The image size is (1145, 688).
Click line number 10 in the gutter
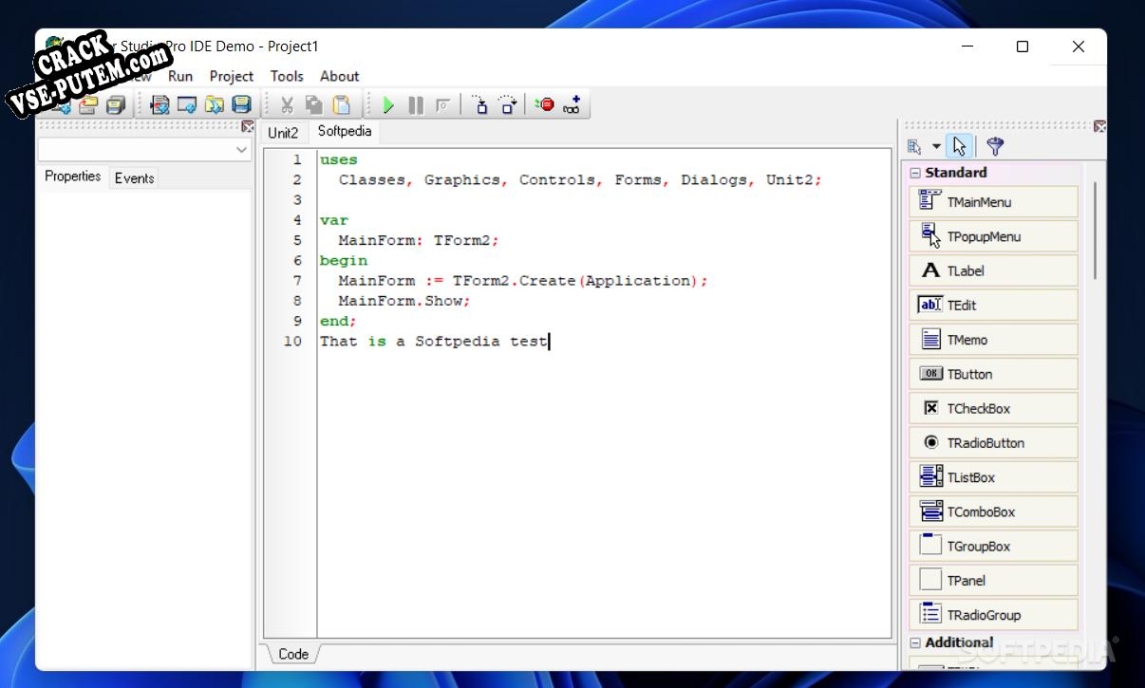click(x=293, y=341)
